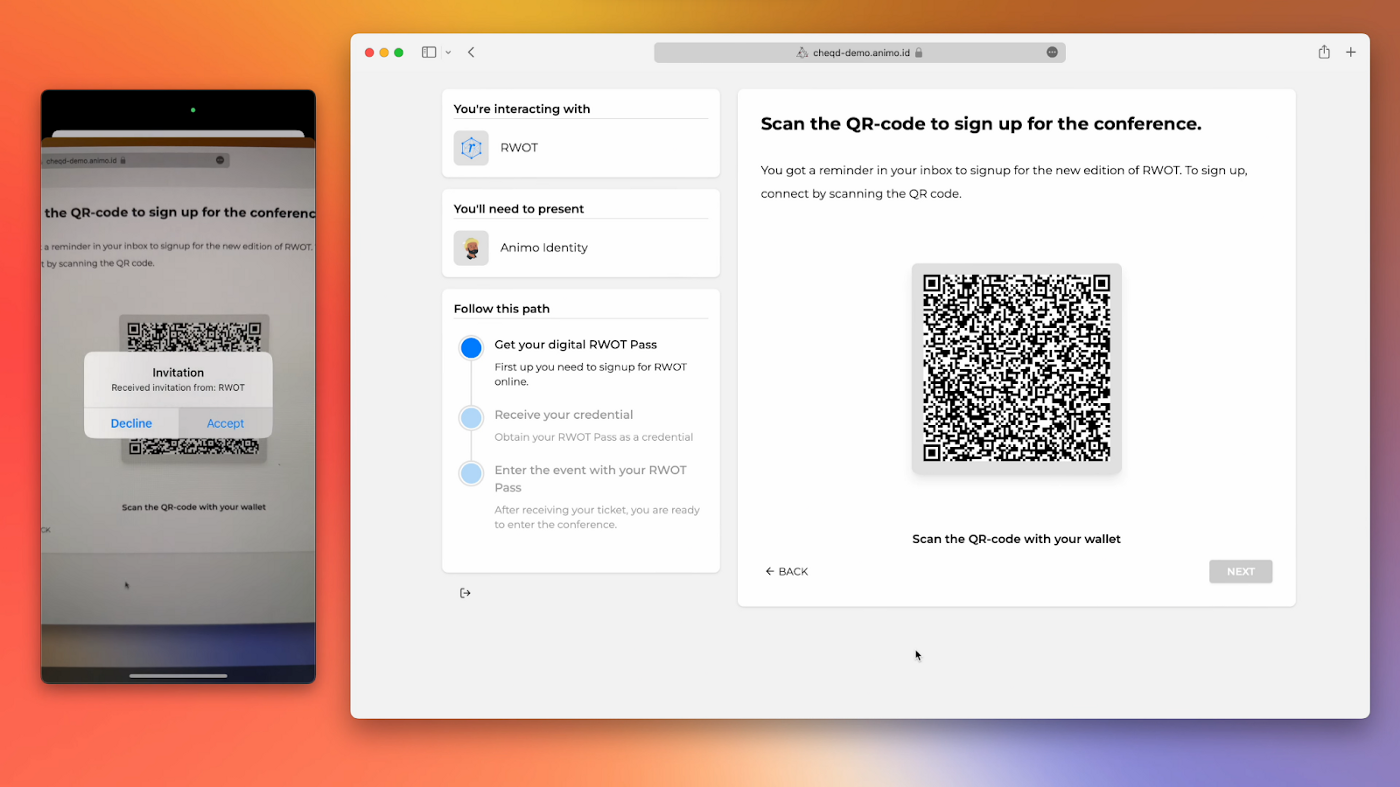1400x787 pixels.
Task: Click the exit icon below the path panel
Action: click(465, 593)
